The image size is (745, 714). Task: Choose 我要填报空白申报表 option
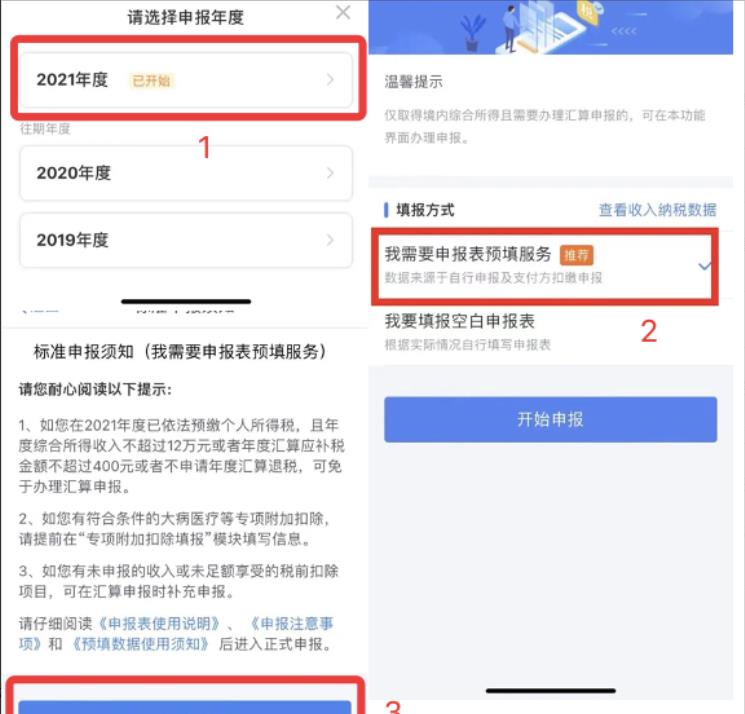(x=544, y=332)
